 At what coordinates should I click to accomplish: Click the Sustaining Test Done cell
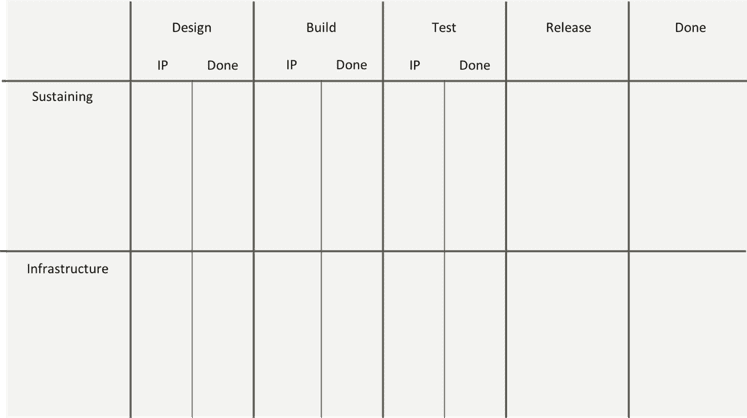pos(475,166)
